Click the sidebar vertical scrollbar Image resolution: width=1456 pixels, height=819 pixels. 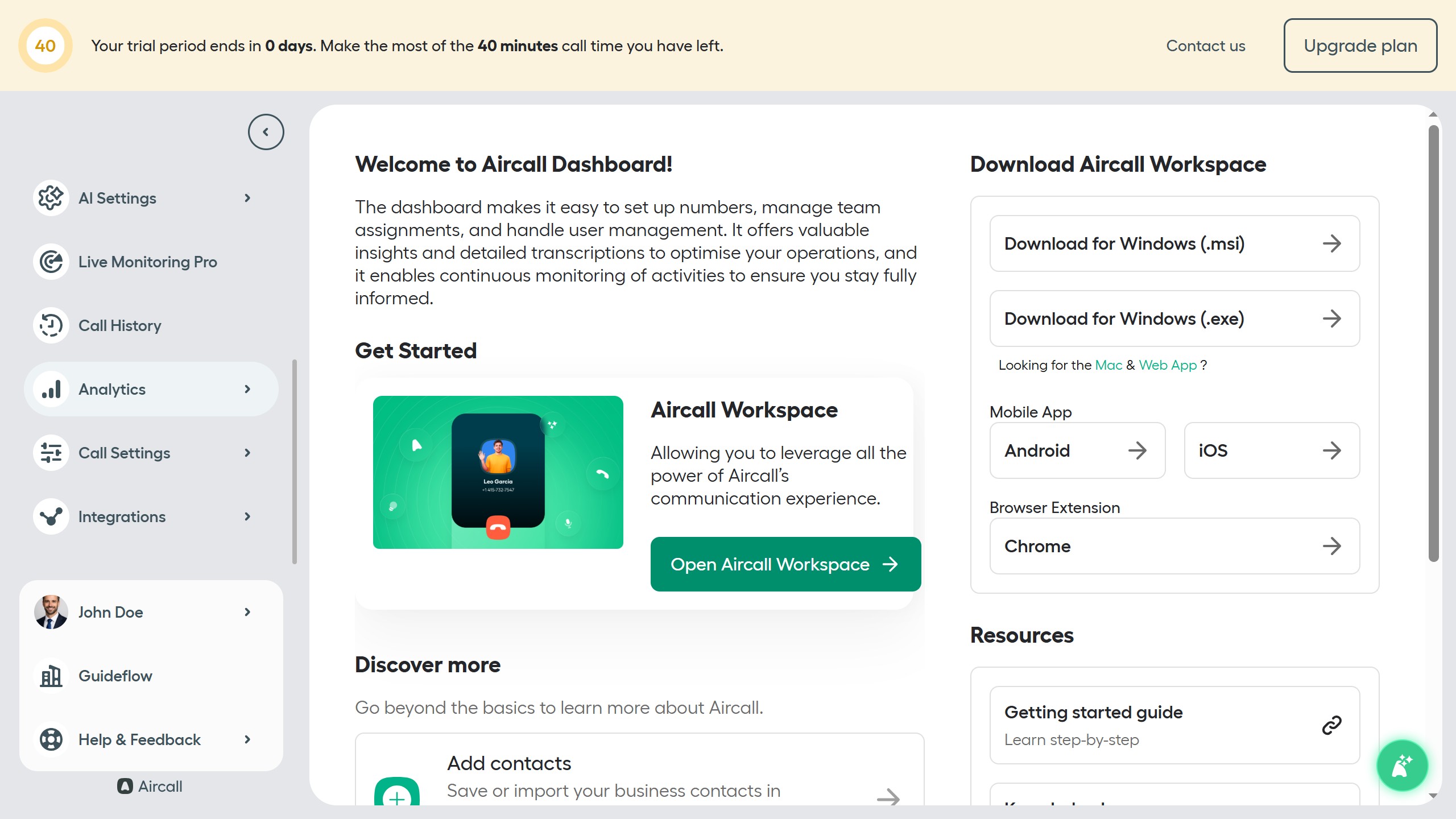(295, 461)
